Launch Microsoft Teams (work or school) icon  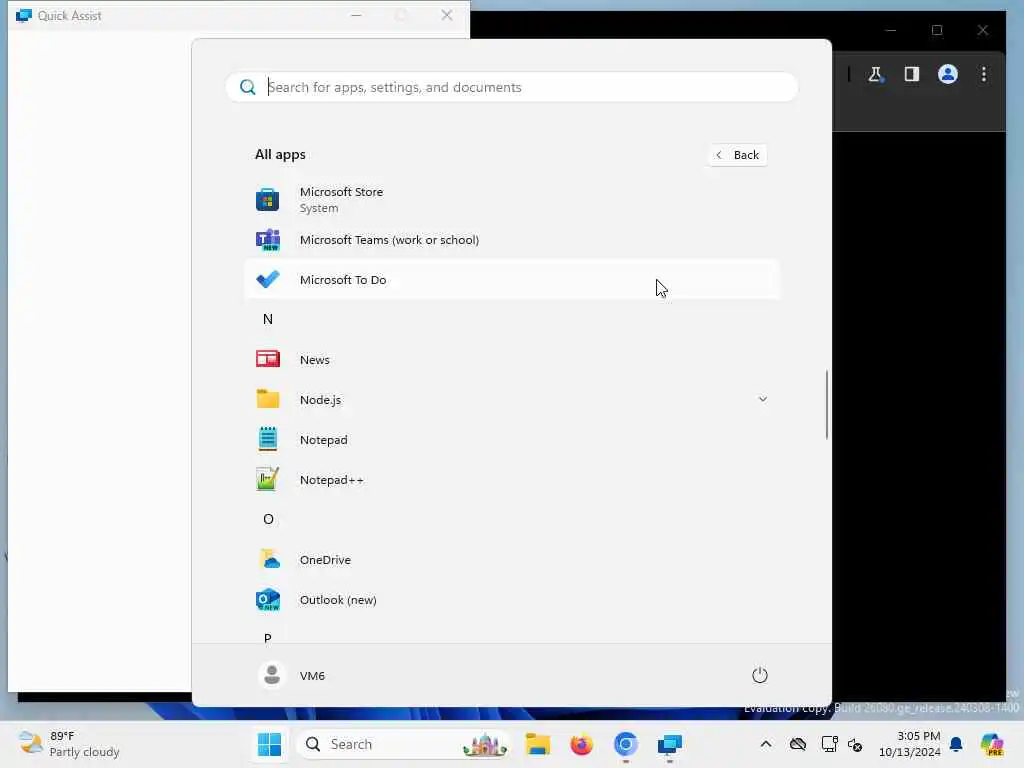(x=268, y=240)
